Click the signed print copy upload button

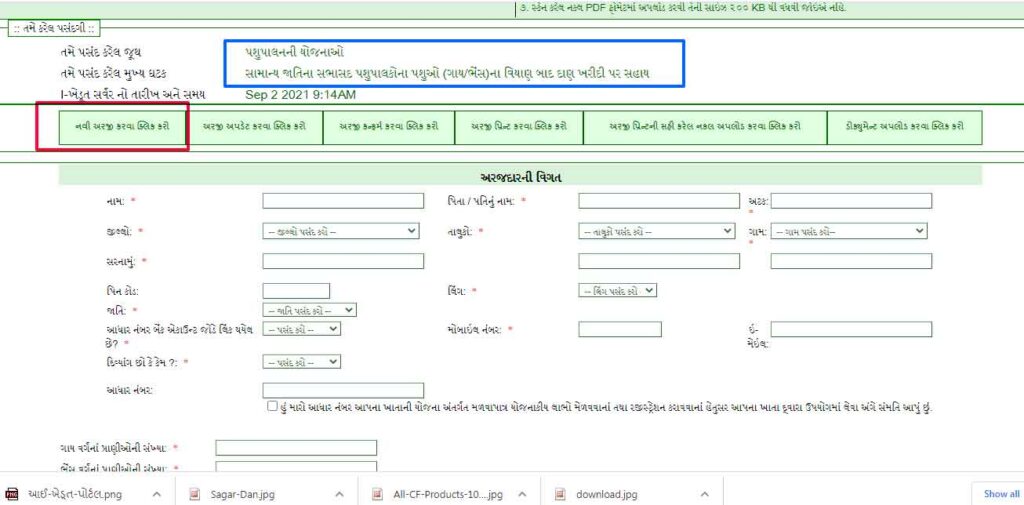coord(705,127)
